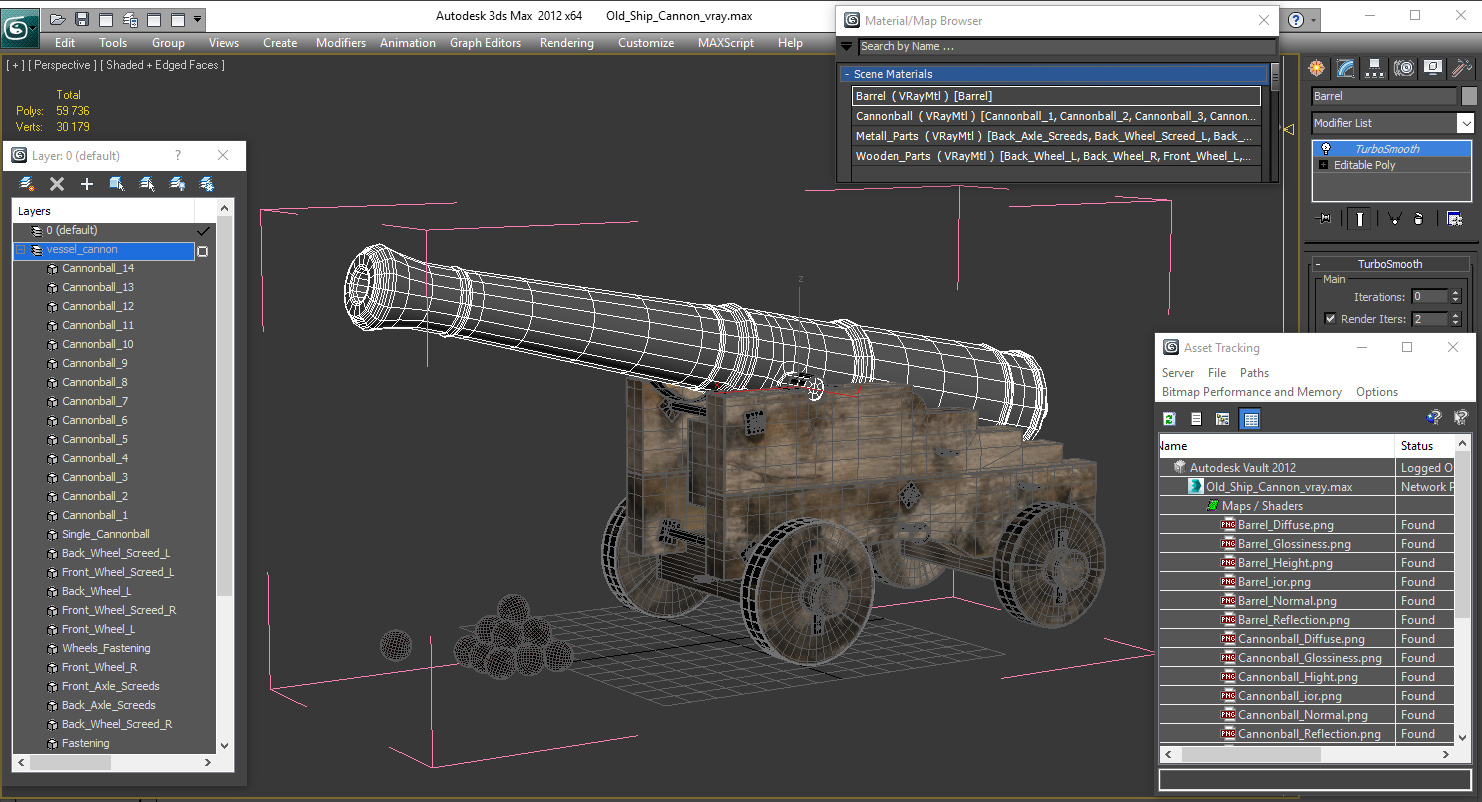Image resolution: width=1482 pixels, height=802 pixels.
Task: Click the Open File folder icon
Action: point(58,19)
